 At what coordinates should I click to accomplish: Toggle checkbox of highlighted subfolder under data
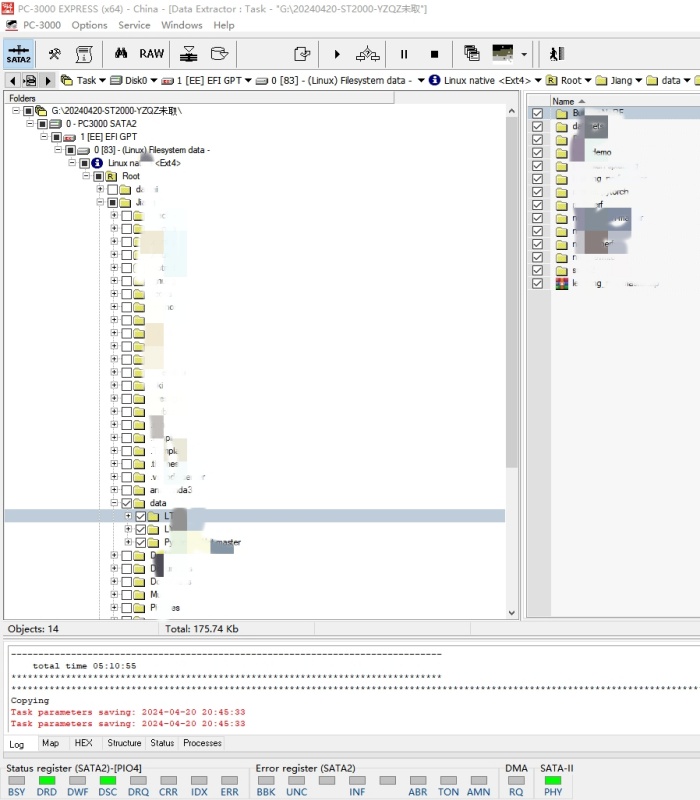141,516
